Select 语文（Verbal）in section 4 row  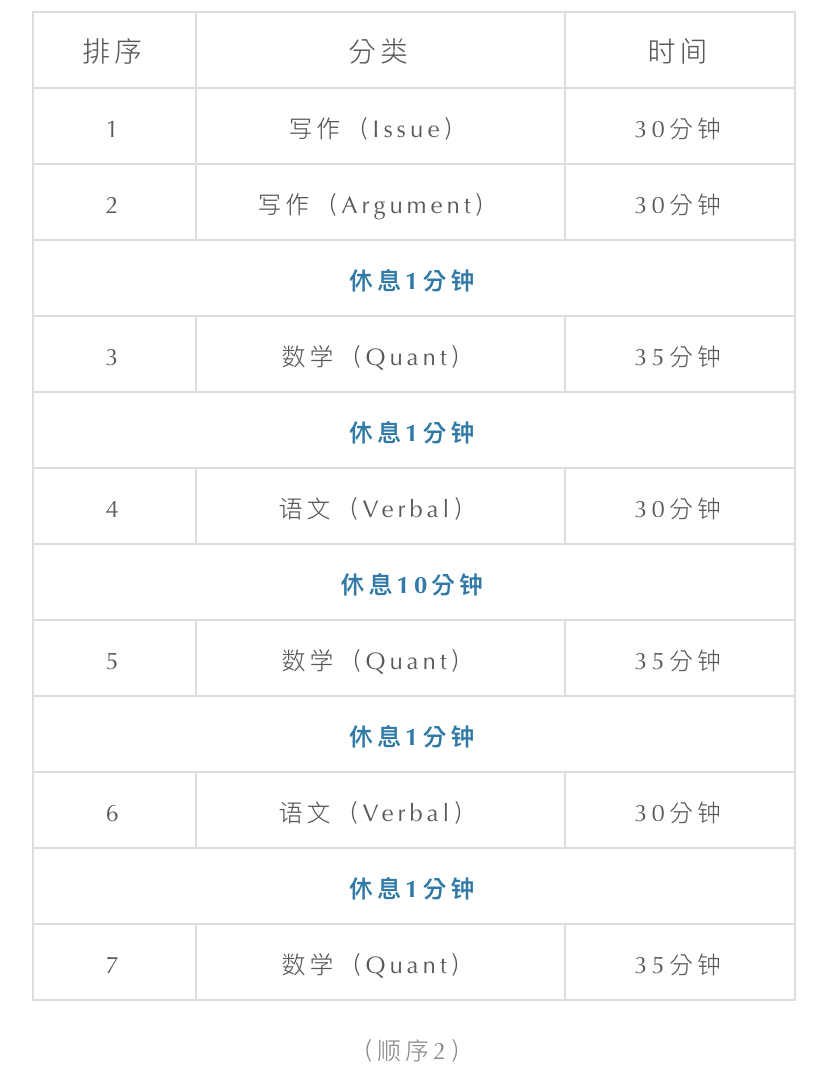pos(374,509)
